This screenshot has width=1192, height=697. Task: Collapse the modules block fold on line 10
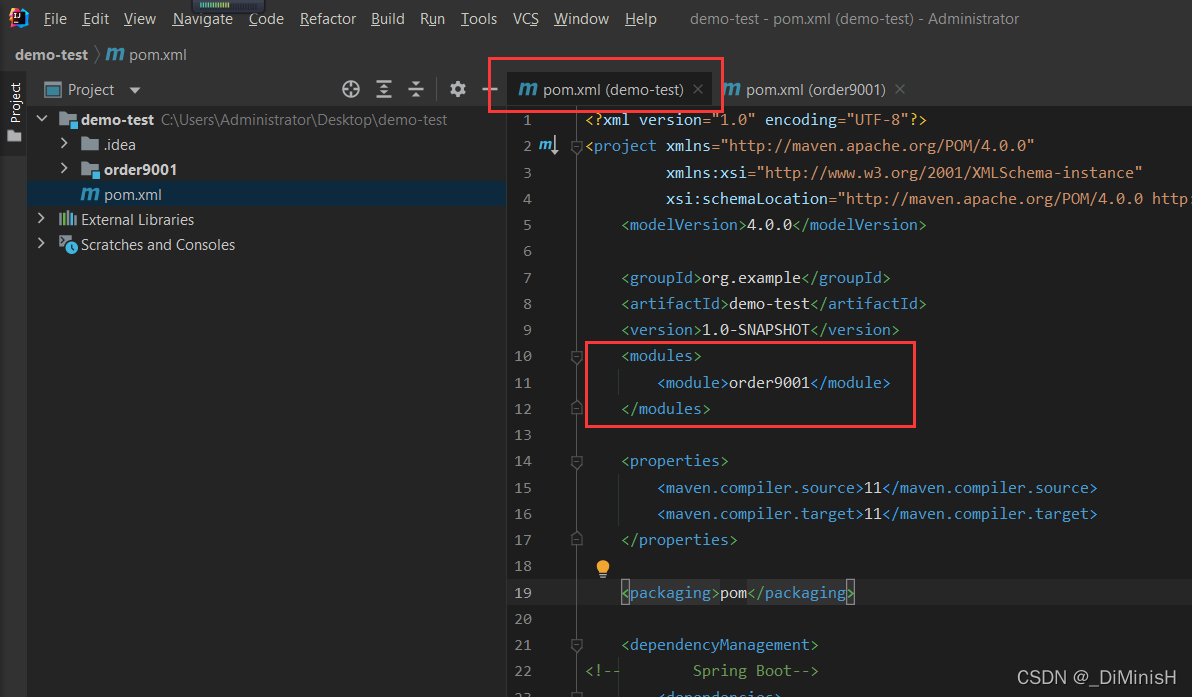point(576,356)
